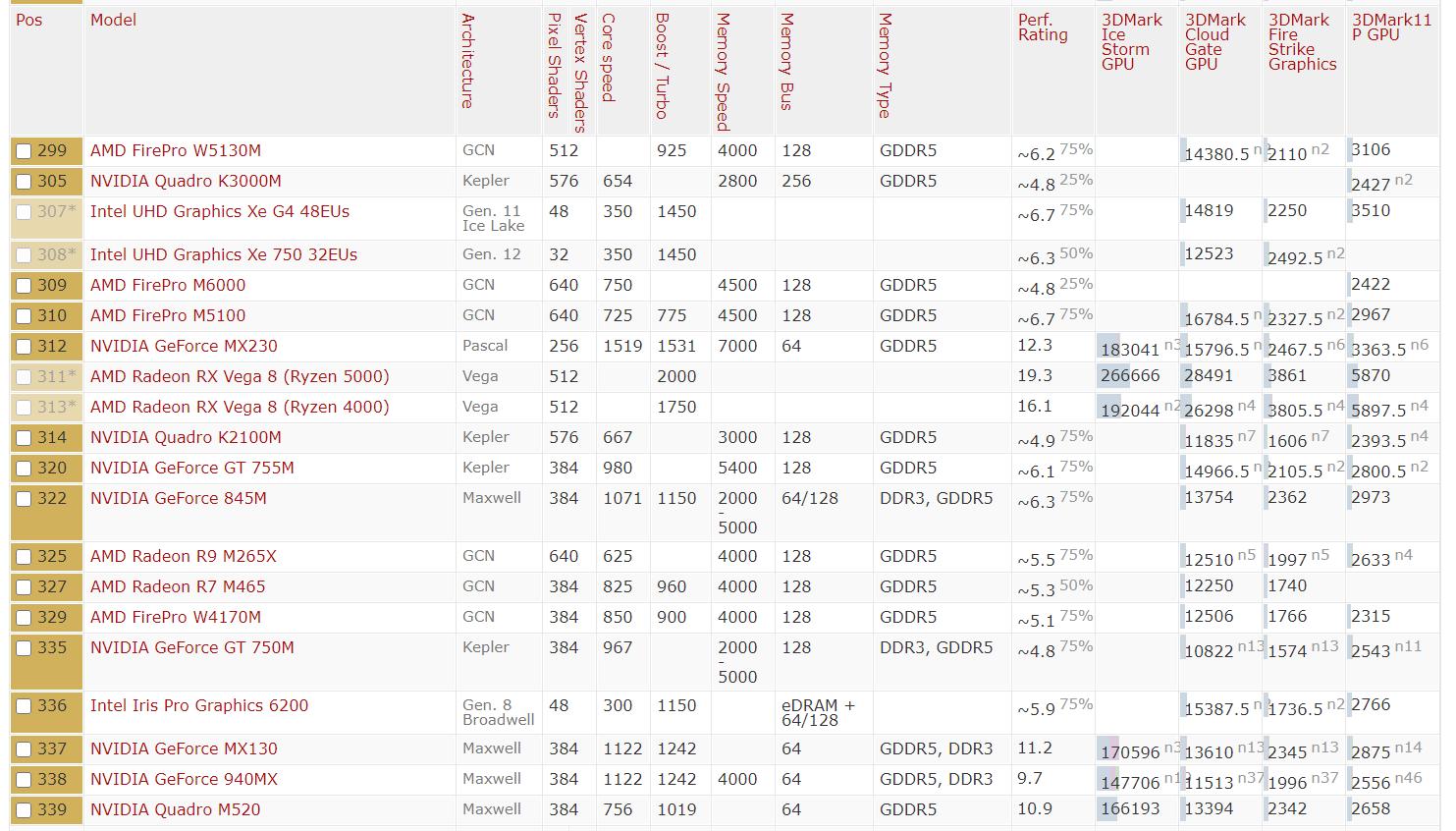The image size is (1456, 831).
Task: Click the Memory Speed column header
Action: tap(723, 73)
